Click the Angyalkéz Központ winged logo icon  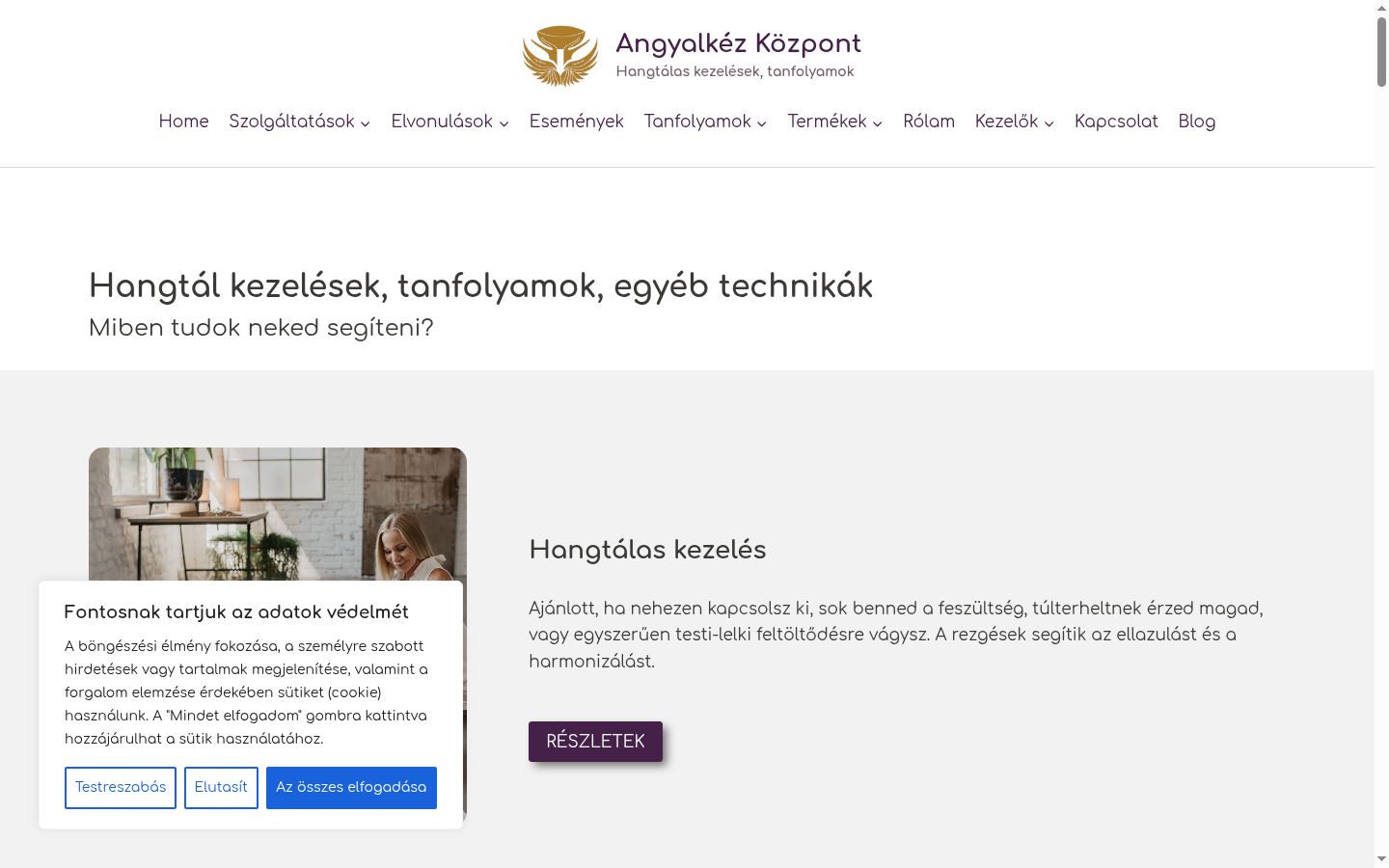pyautogui.click(x=560, y=56)
